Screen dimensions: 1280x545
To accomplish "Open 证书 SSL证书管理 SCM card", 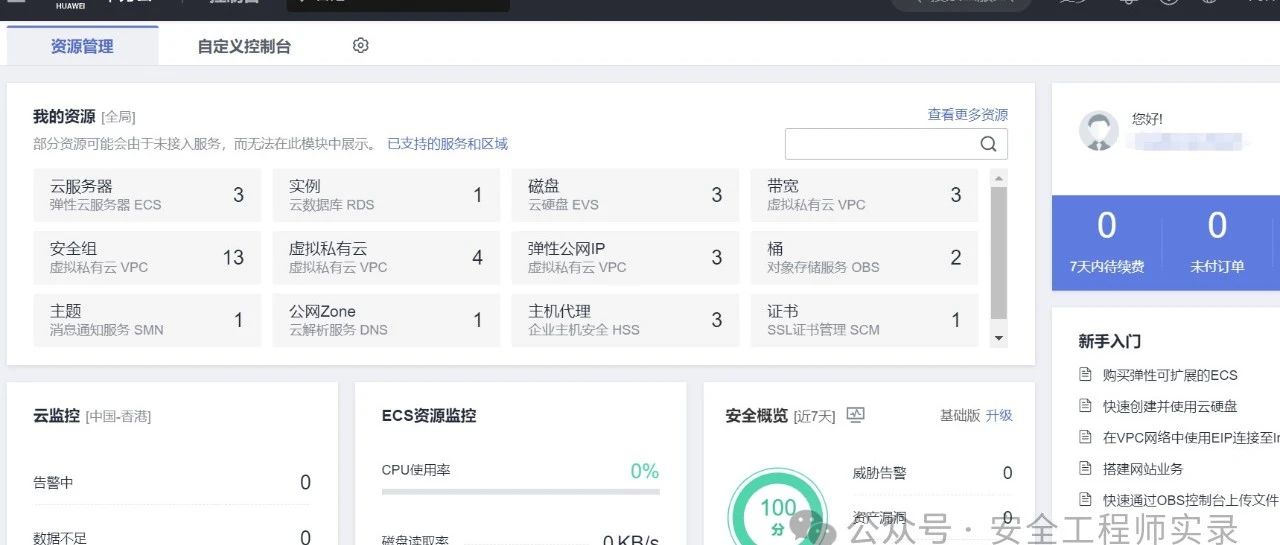I will pyautogui.click(x=864, y=320).
